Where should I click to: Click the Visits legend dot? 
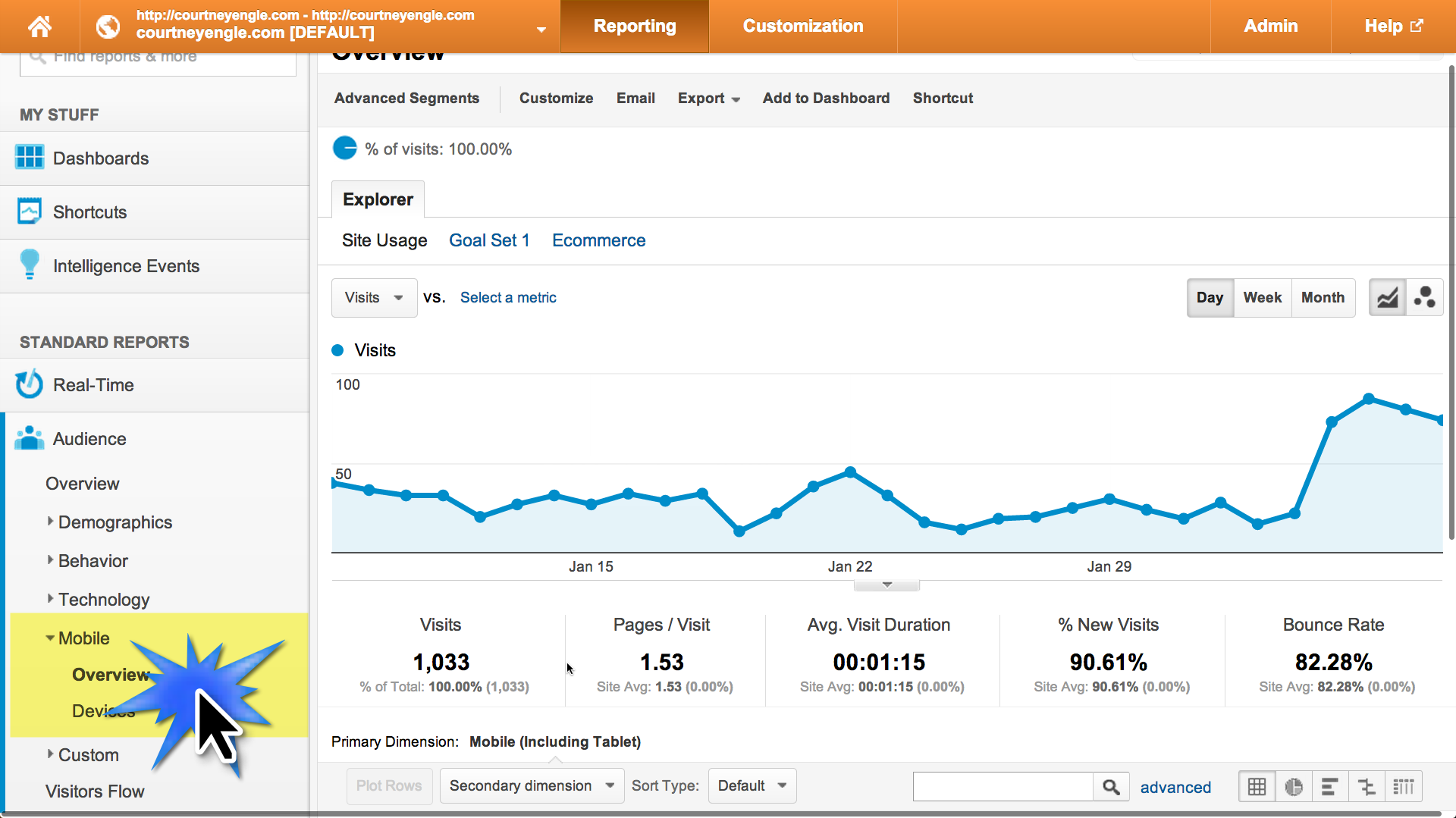coord(338,350)
